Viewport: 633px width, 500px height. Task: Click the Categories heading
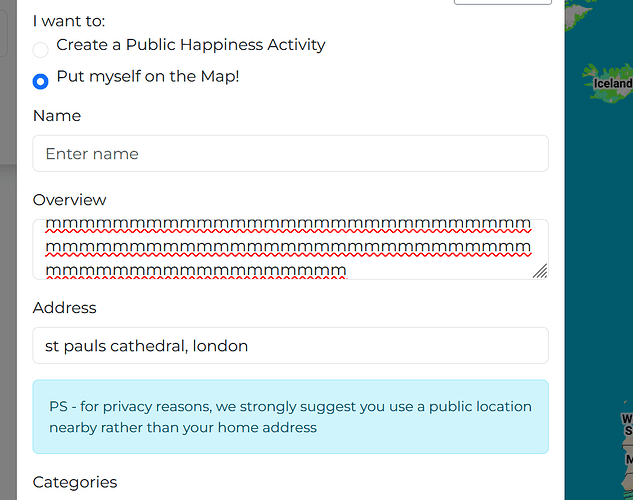click(x=75, y=482)
